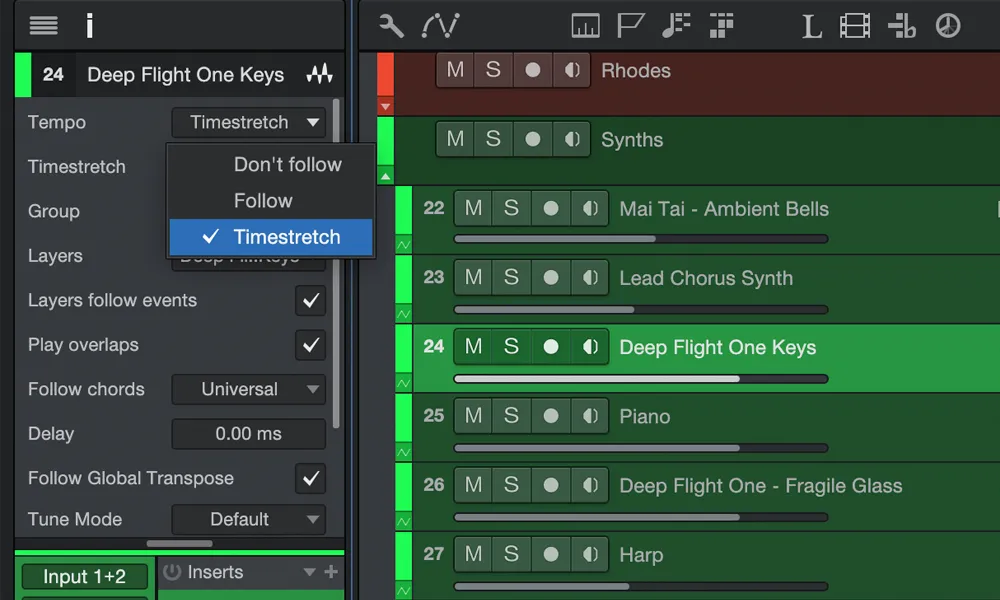This screenshot has height=600, width=1000.
Task: Mute the Piano track
Action: 473,416
